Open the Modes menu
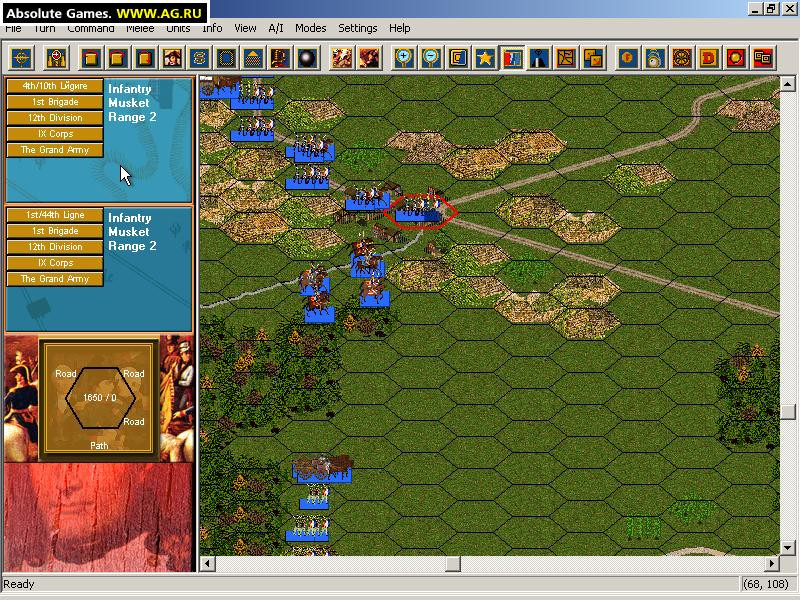 [310, 29]
